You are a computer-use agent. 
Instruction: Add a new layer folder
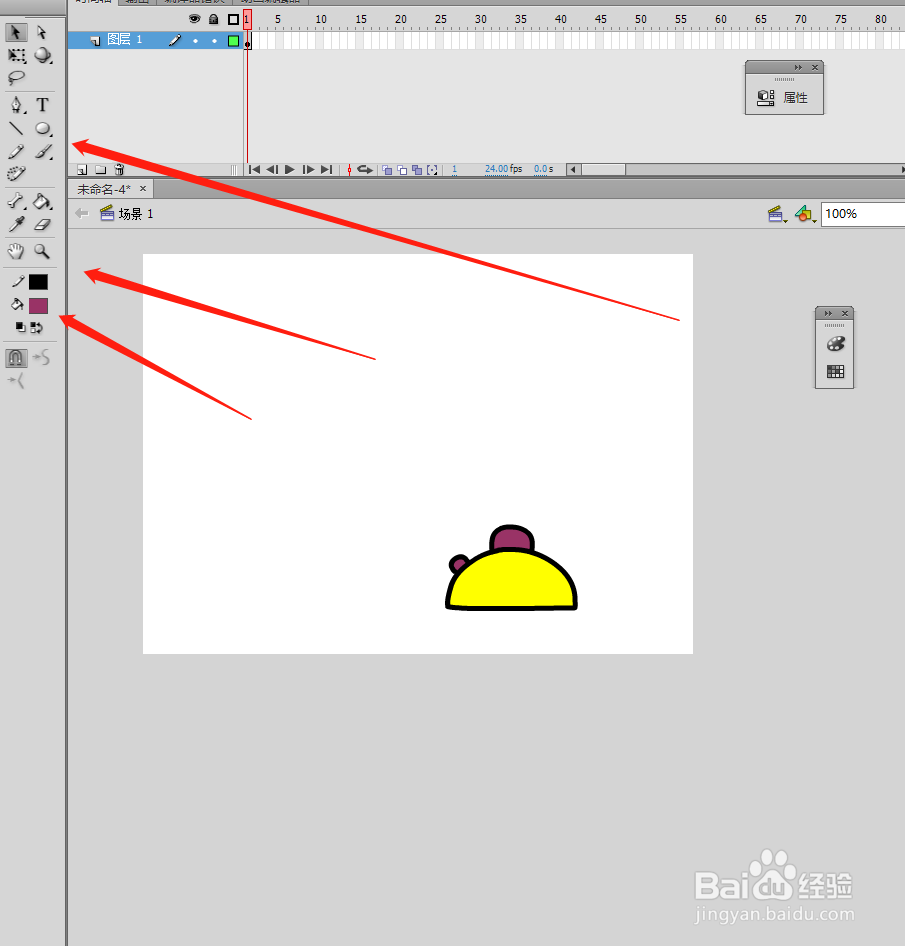click(101, 170)
